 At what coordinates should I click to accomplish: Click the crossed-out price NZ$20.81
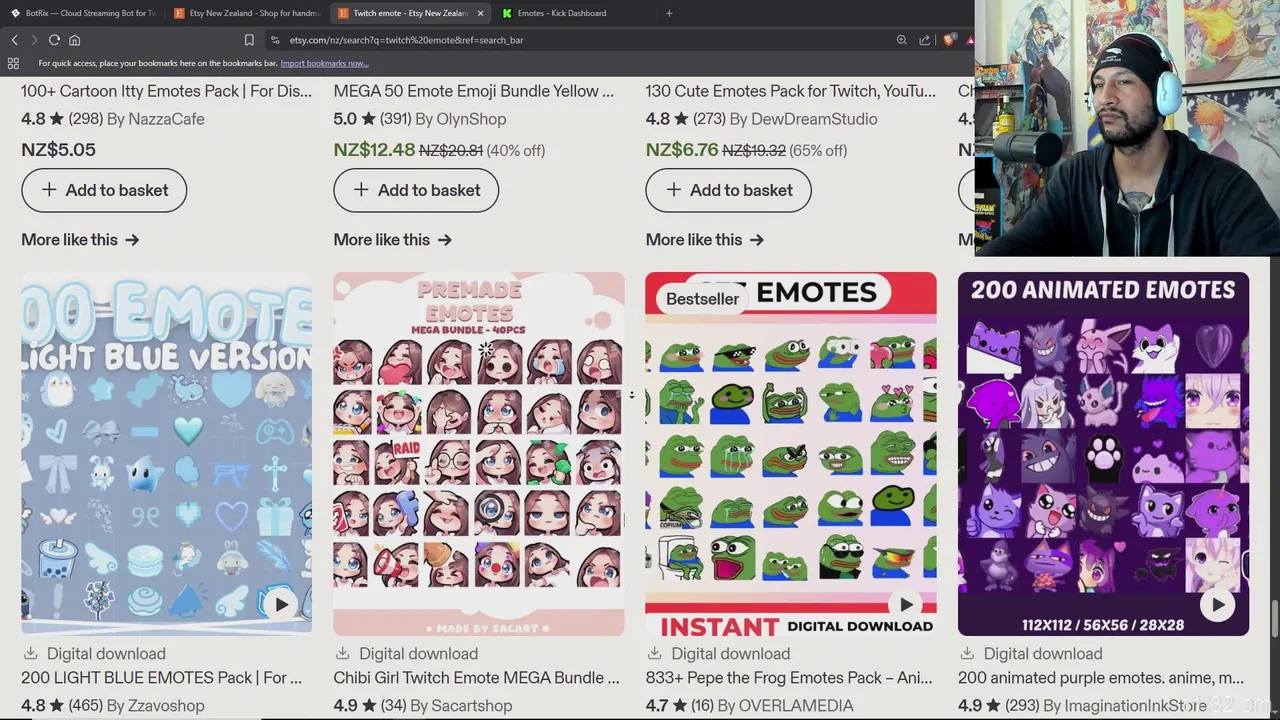coord(451,151)
